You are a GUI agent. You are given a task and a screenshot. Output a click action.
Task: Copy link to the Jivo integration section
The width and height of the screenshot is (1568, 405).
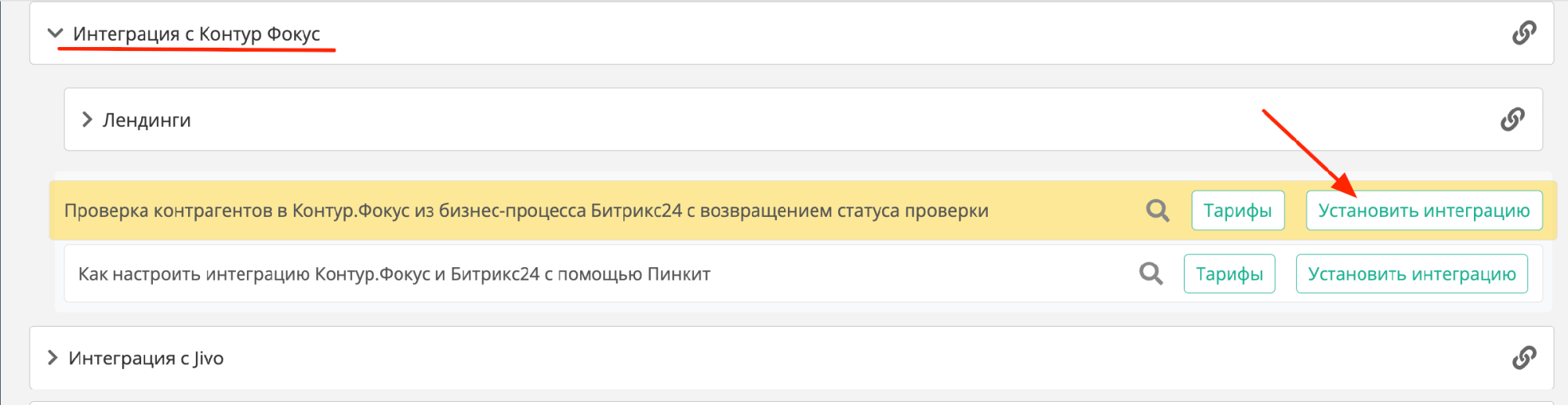[1523, 357]
